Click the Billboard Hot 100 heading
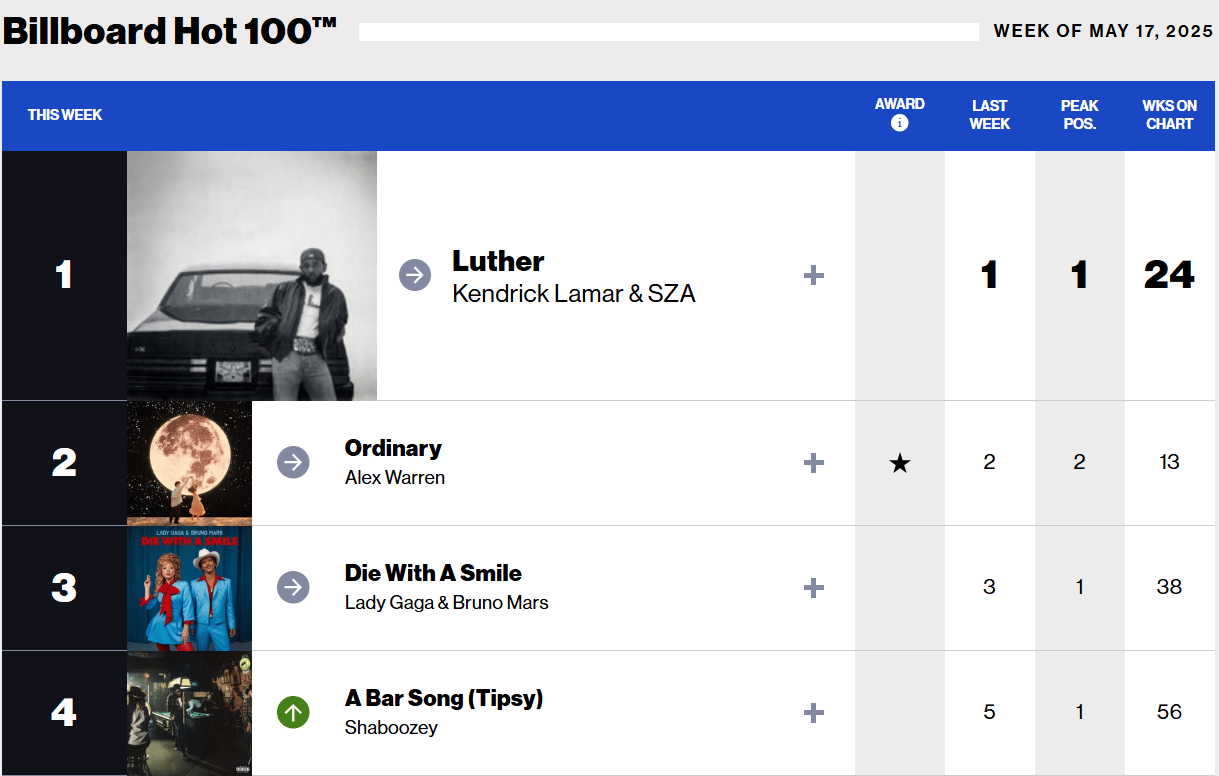Screen dimensions: 1219x776 pyautogui.click(x=170, y=31)
